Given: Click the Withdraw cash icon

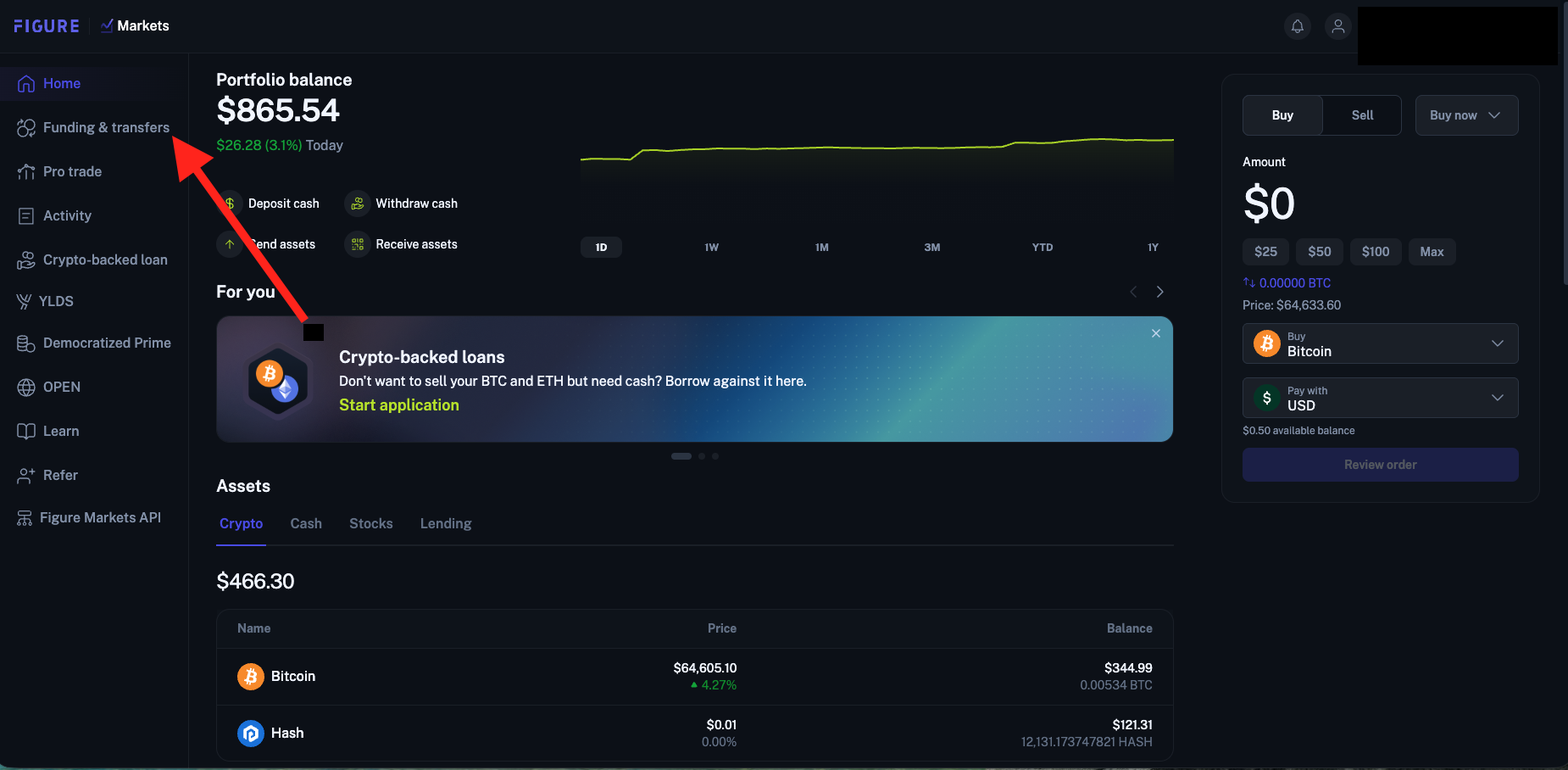Looking at the screenshot, I should pyautogui.click(x=358, y=204).
